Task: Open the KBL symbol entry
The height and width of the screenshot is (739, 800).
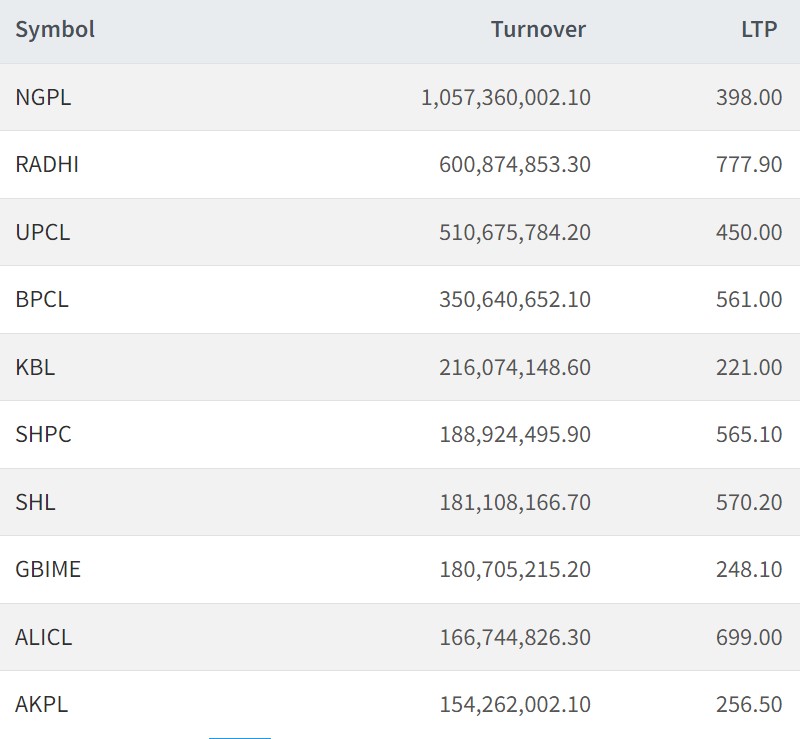Action: 35,367
